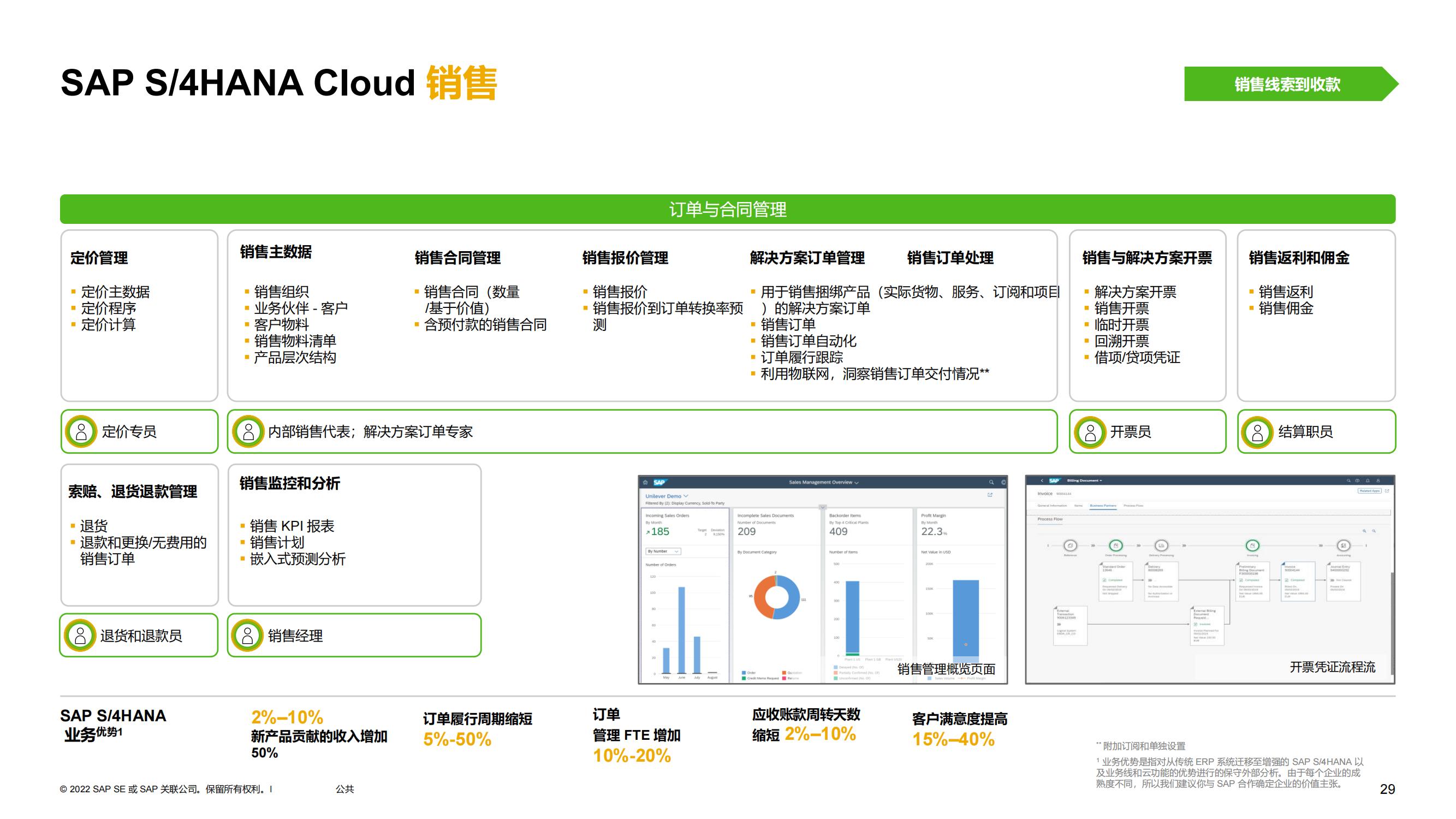Click the search icon in Sales Management Overview

991,482
